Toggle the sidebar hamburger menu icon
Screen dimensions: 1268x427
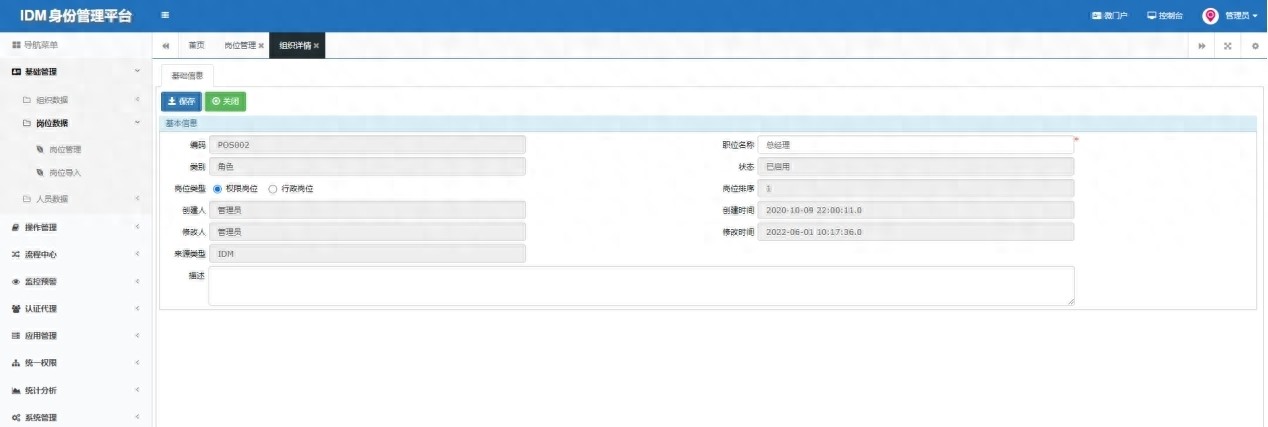(164, 15)
